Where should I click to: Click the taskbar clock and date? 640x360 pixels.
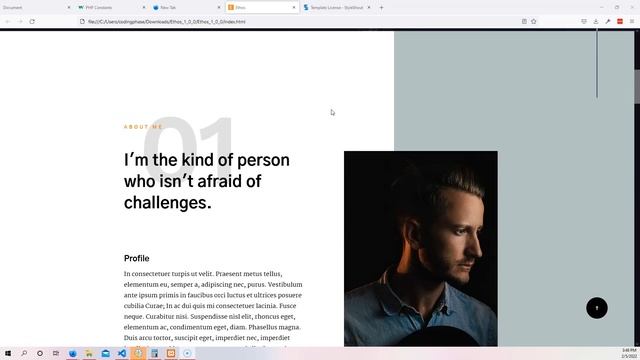(x=629, y=353)
